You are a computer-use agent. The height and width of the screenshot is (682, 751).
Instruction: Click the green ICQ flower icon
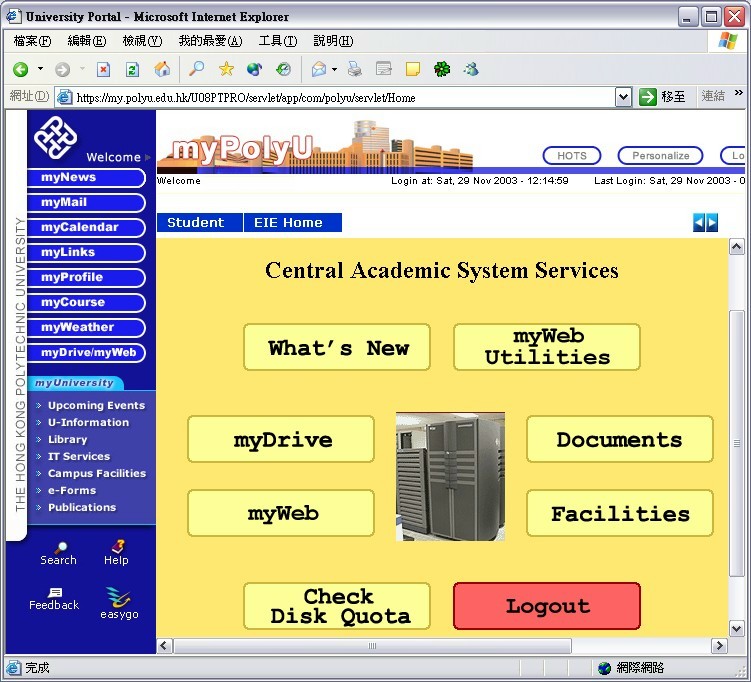[442, 69]
